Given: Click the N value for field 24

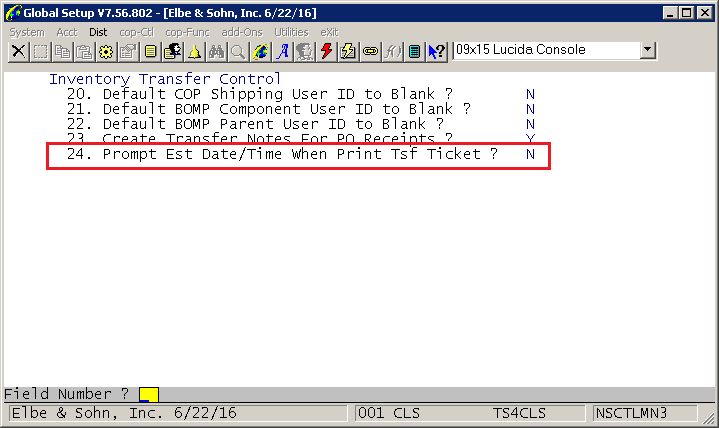Looking at the screenshot, I should 530,154.
